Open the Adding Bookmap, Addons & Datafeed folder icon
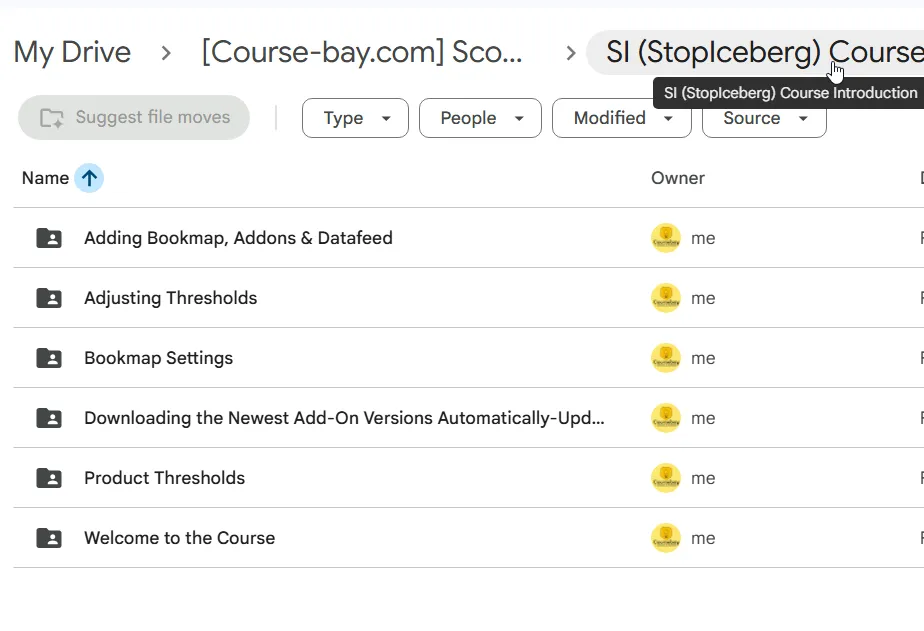 coord(49,238)
